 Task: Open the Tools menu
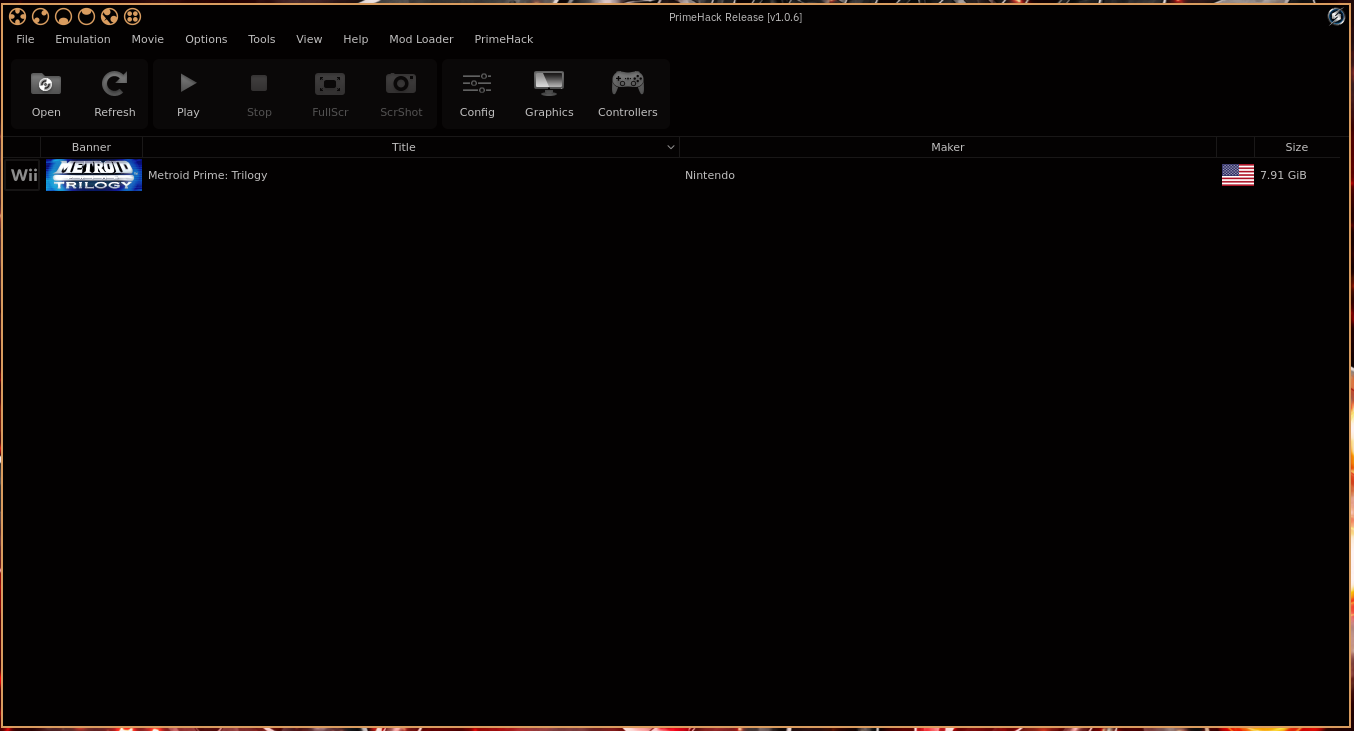point(262,39)
